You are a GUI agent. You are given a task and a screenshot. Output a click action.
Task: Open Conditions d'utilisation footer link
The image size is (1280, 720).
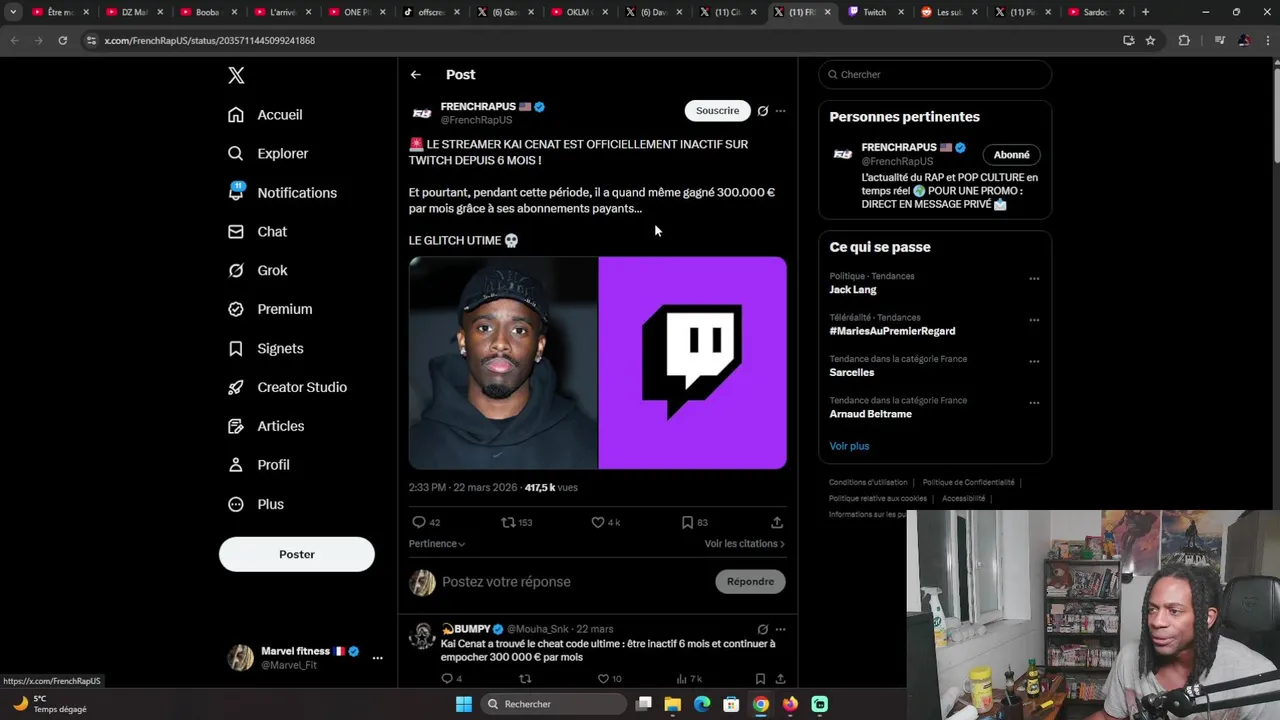868,483
